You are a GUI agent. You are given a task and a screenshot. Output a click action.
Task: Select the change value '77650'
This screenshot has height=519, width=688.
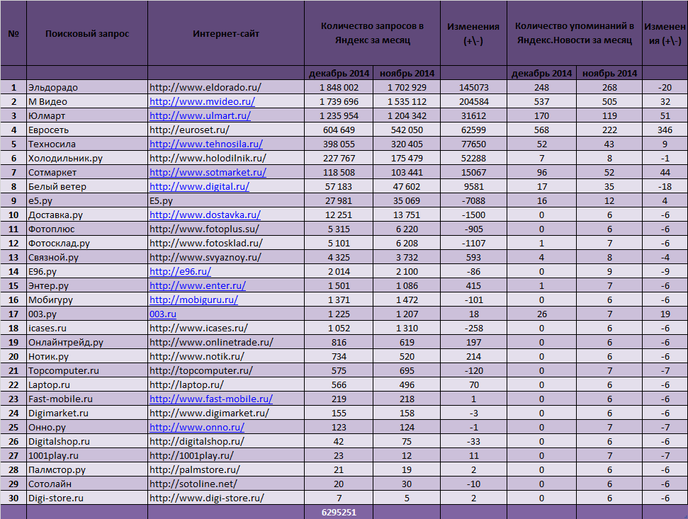click(x=474, y=144)
